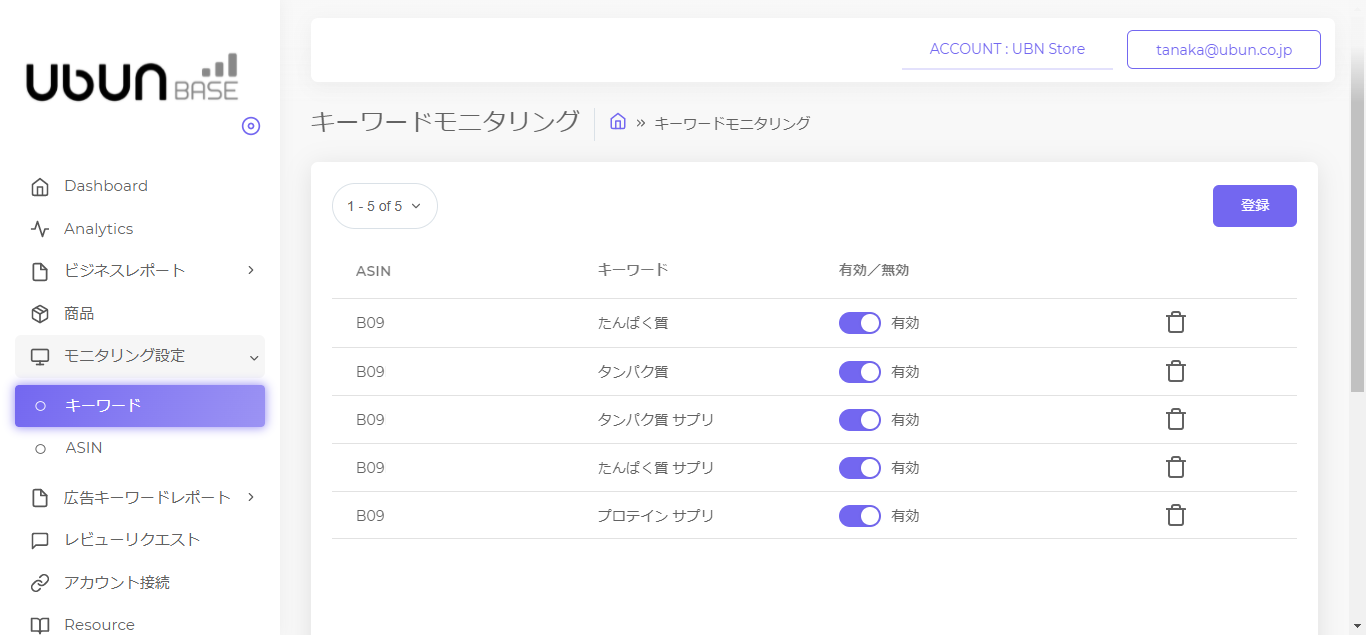Click the Analytics pulse icon

(40, 229)
